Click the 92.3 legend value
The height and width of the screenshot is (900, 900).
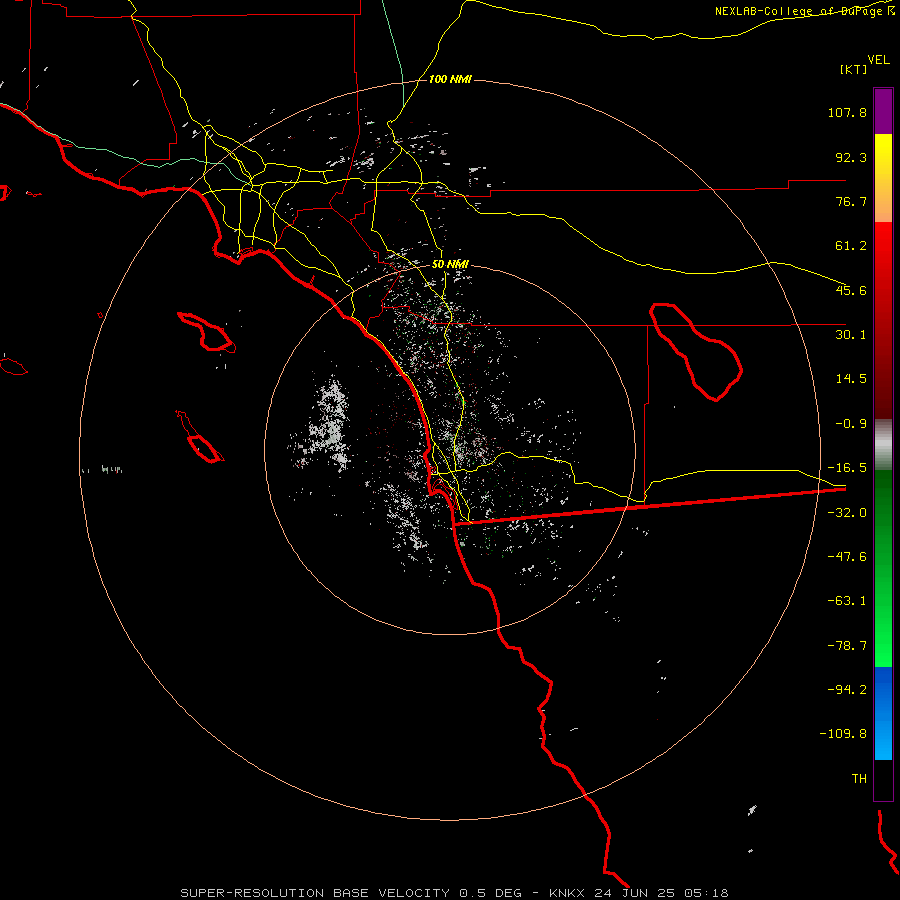pyautogui.click(x=851, y=157)
